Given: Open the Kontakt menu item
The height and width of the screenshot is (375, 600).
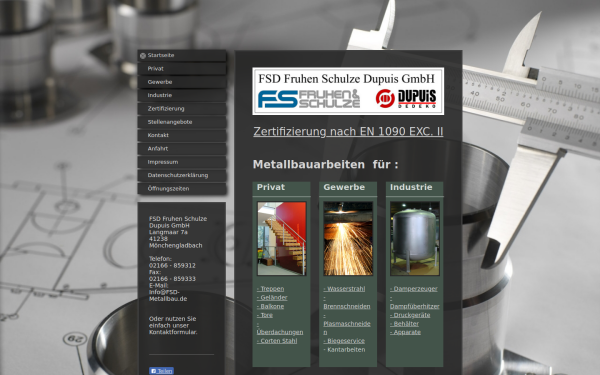Looking at the screenshot, I should (182, 135).
